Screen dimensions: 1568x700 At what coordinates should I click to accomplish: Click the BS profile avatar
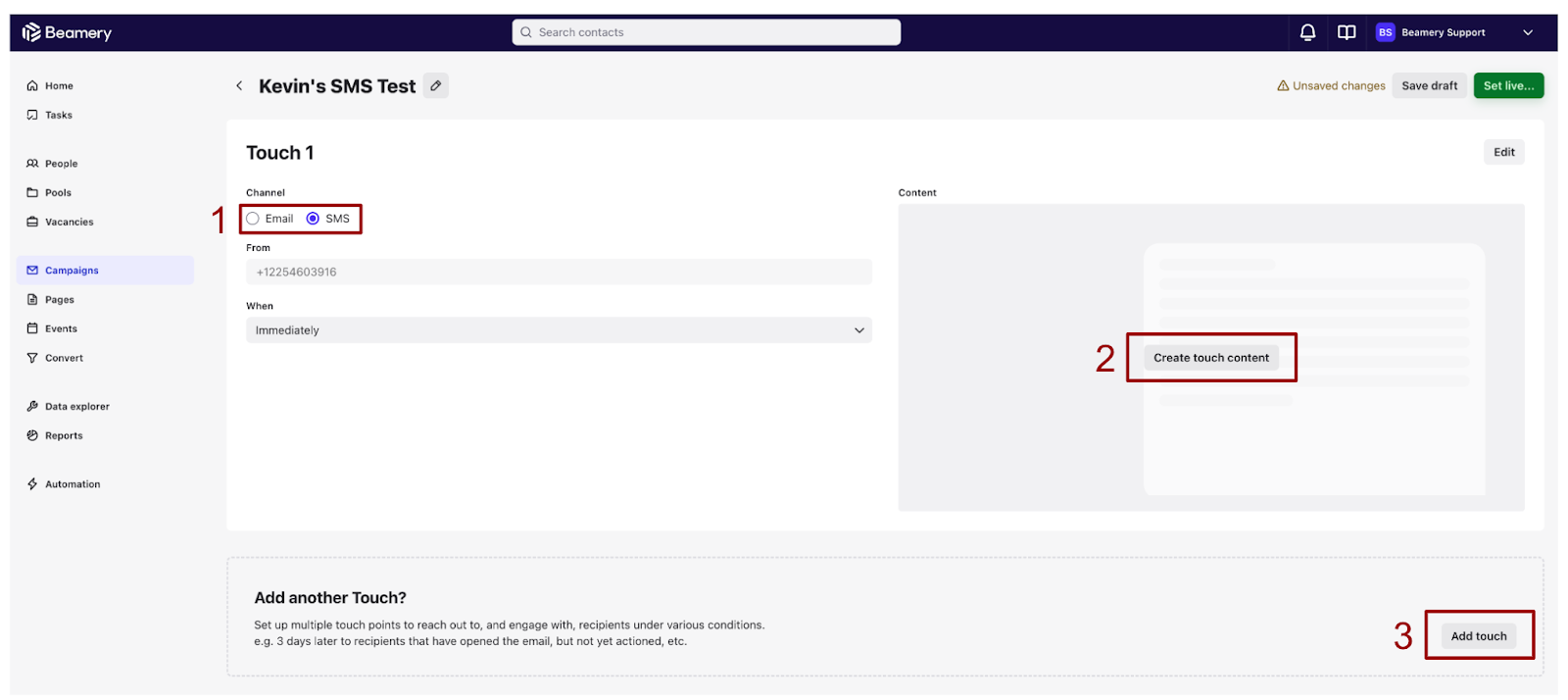pyautogui.click(x=1385, y=32)
